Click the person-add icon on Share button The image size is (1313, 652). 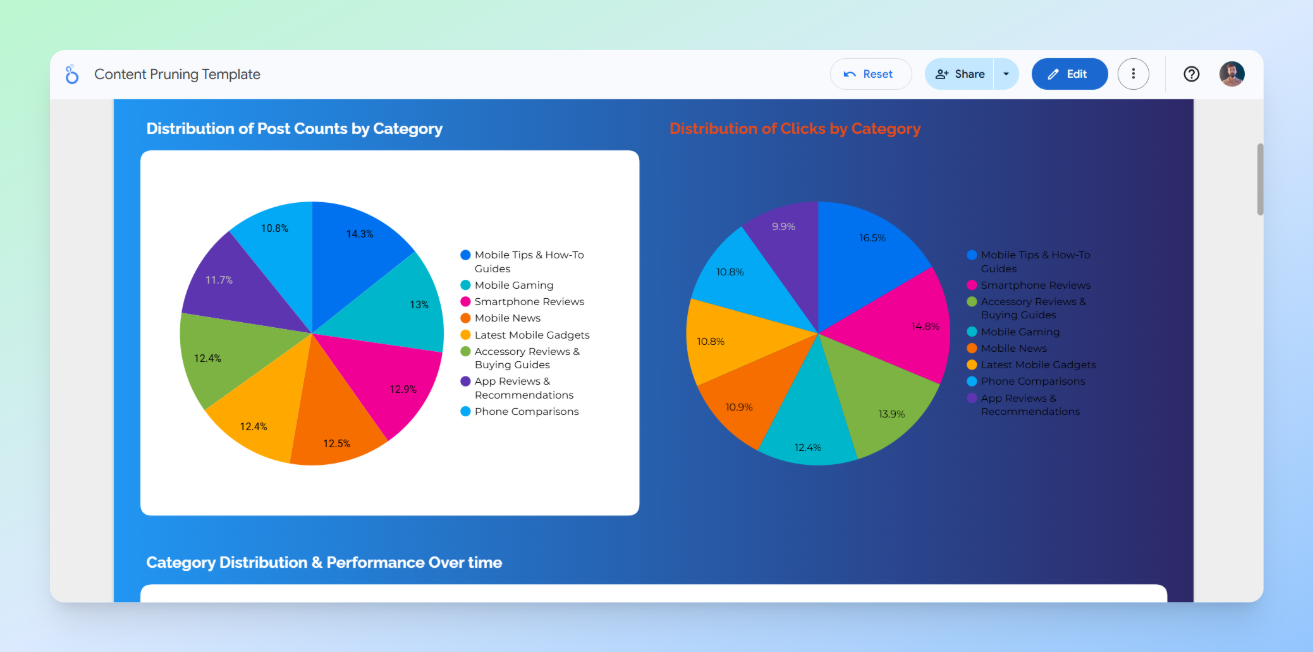point(941,73)
